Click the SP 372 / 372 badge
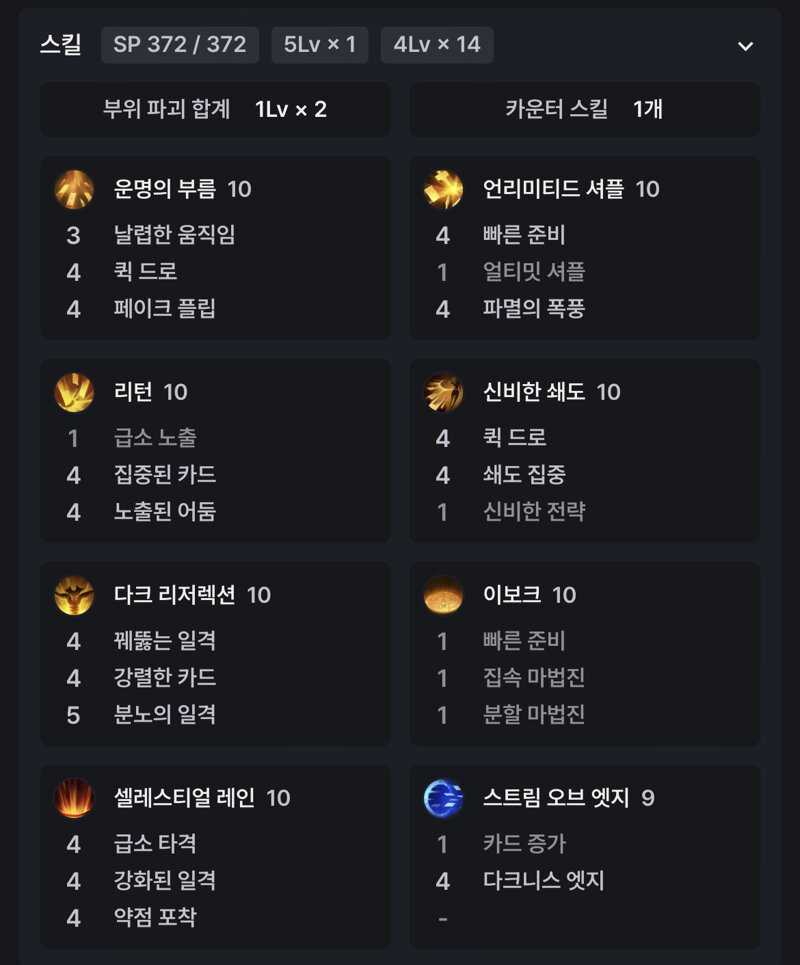The width and height of the screenshot is (800, 965). click(x=180, y=45)
